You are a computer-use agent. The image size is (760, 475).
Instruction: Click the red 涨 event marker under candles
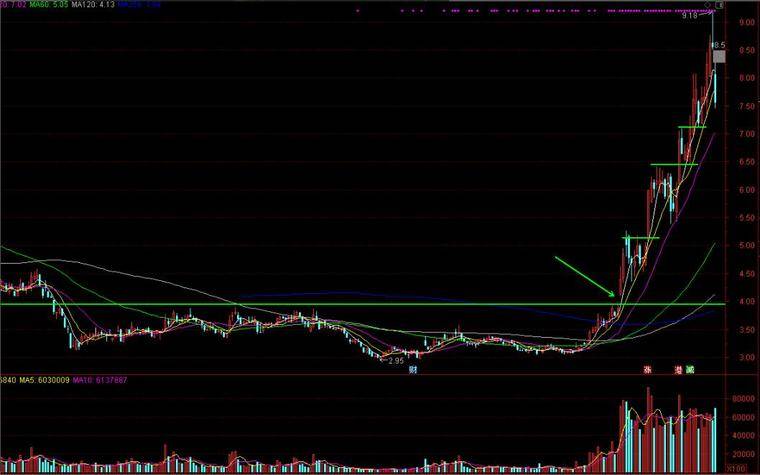pyautogui.click(x=647, y=370)
